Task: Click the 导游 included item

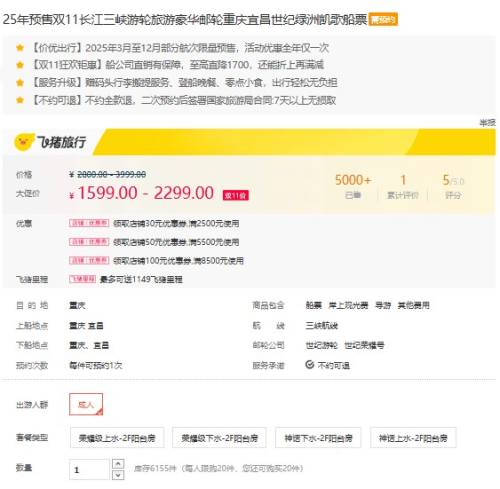Action: (383, 305)
